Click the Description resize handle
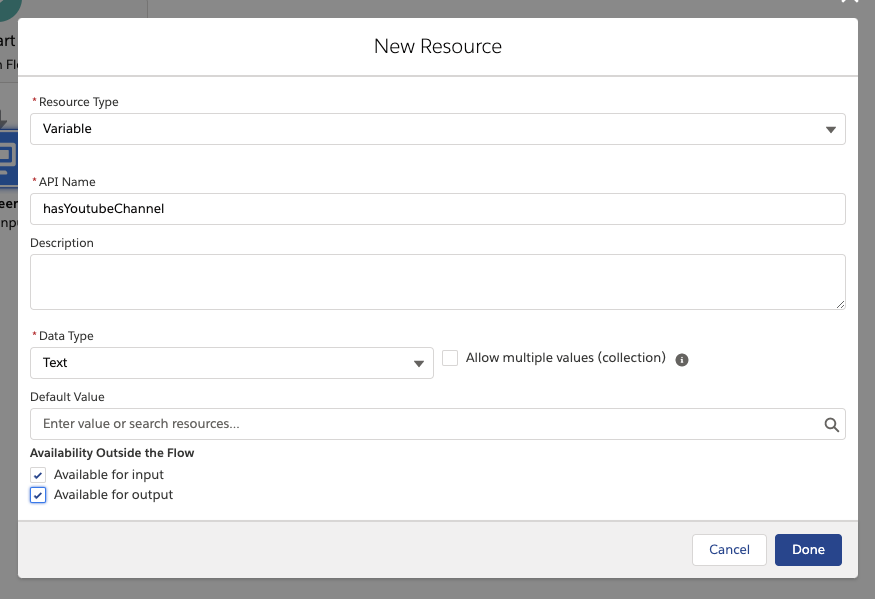 (840, 304)
